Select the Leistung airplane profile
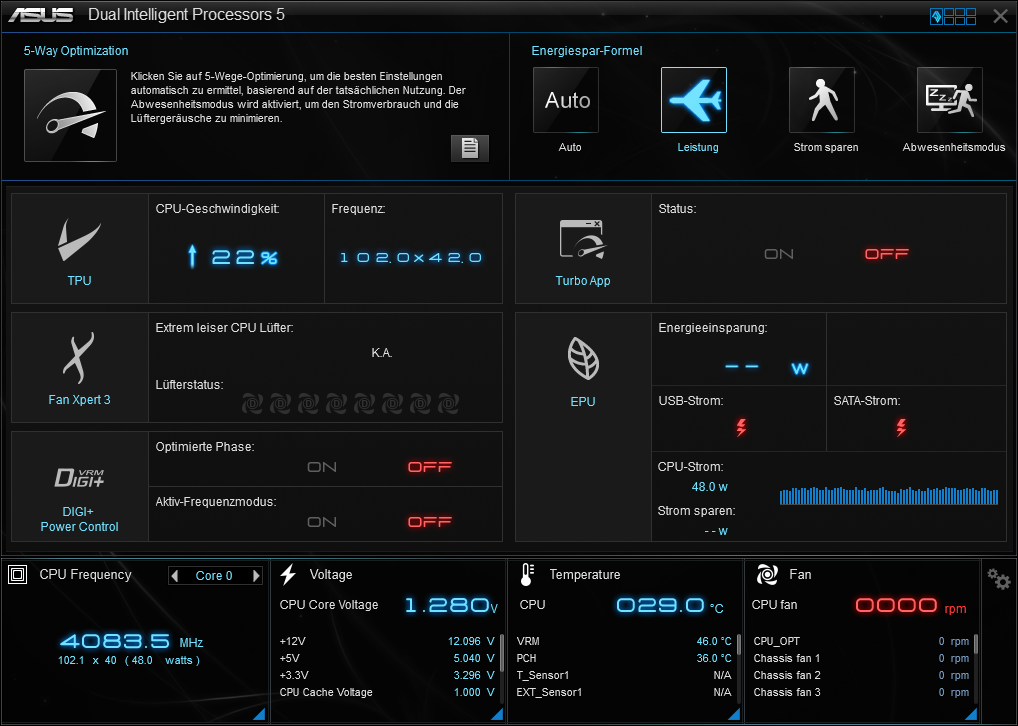The image size is (1018, 726). [693, 100]
